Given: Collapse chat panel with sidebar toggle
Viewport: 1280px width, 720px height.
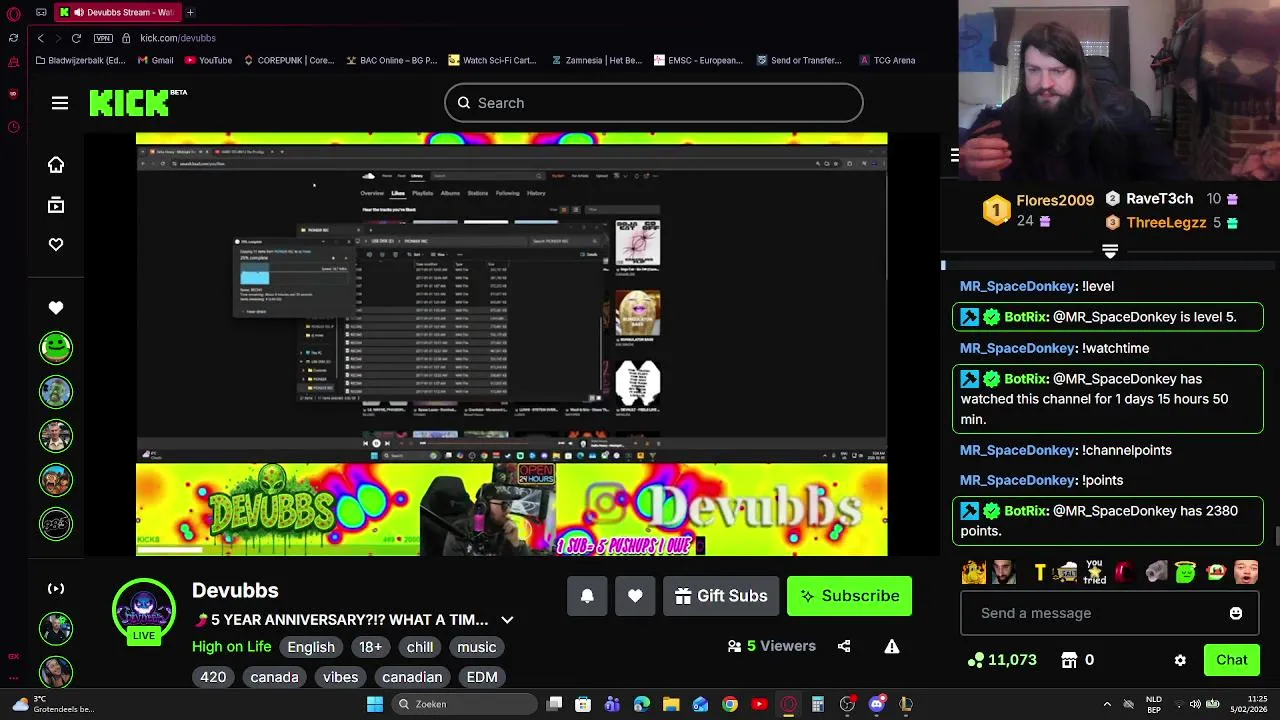Looking at the screenshot, I should pyautogui.click(x=955, y=155).
